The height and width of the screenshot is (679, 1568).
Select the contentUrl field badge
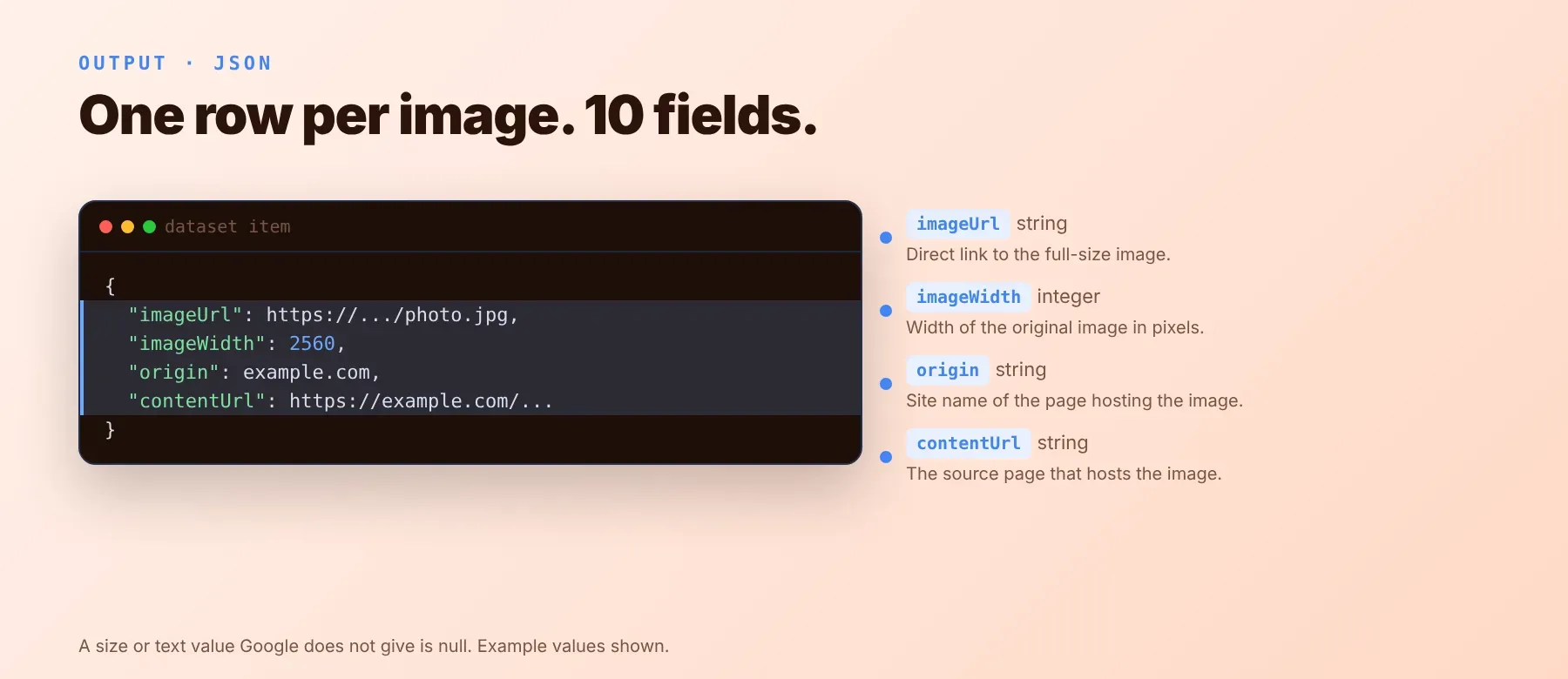pos(969,443)
